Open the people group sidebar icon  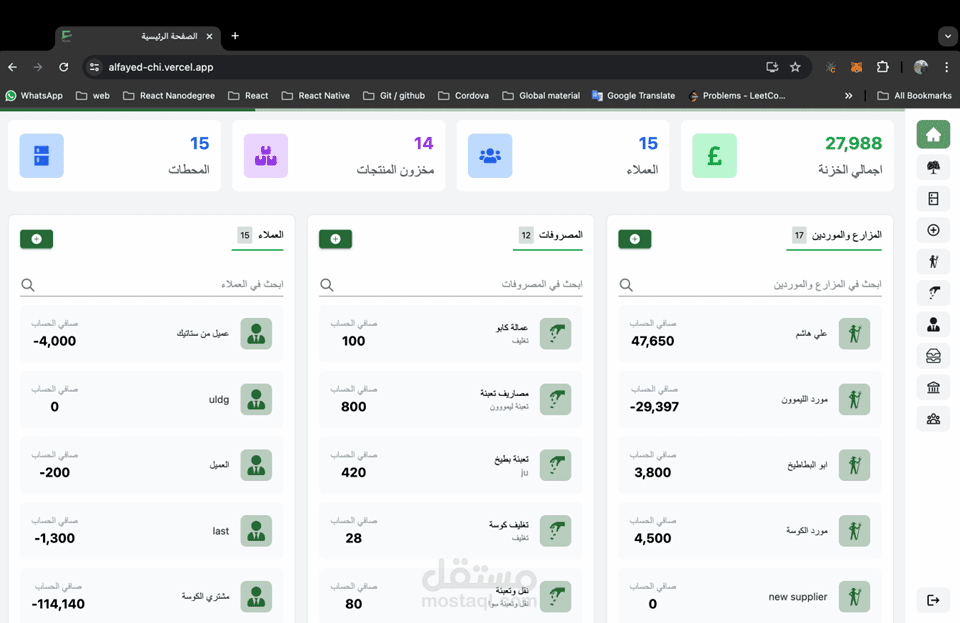coord(933,419)
